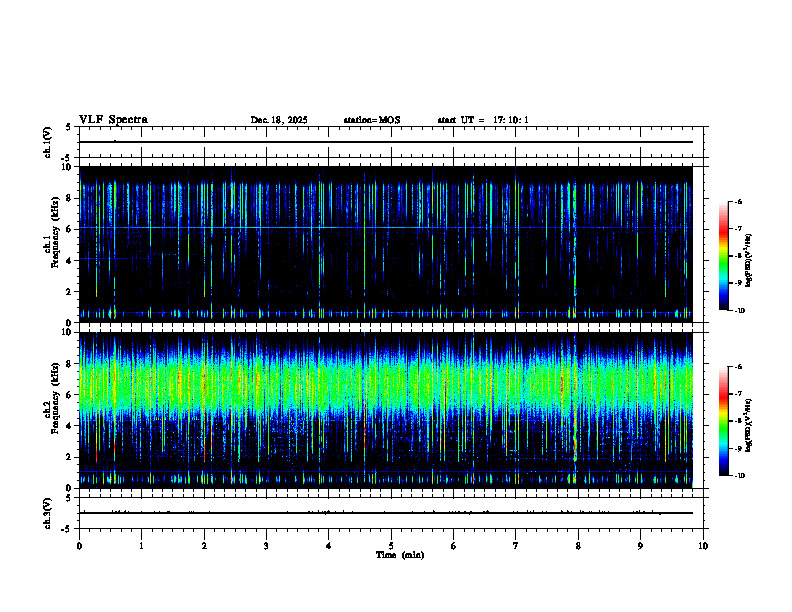Viewport: 792px width, 612px height.
Task: Click the time axis tick label '10'
Action: click(x=703, y=546)
